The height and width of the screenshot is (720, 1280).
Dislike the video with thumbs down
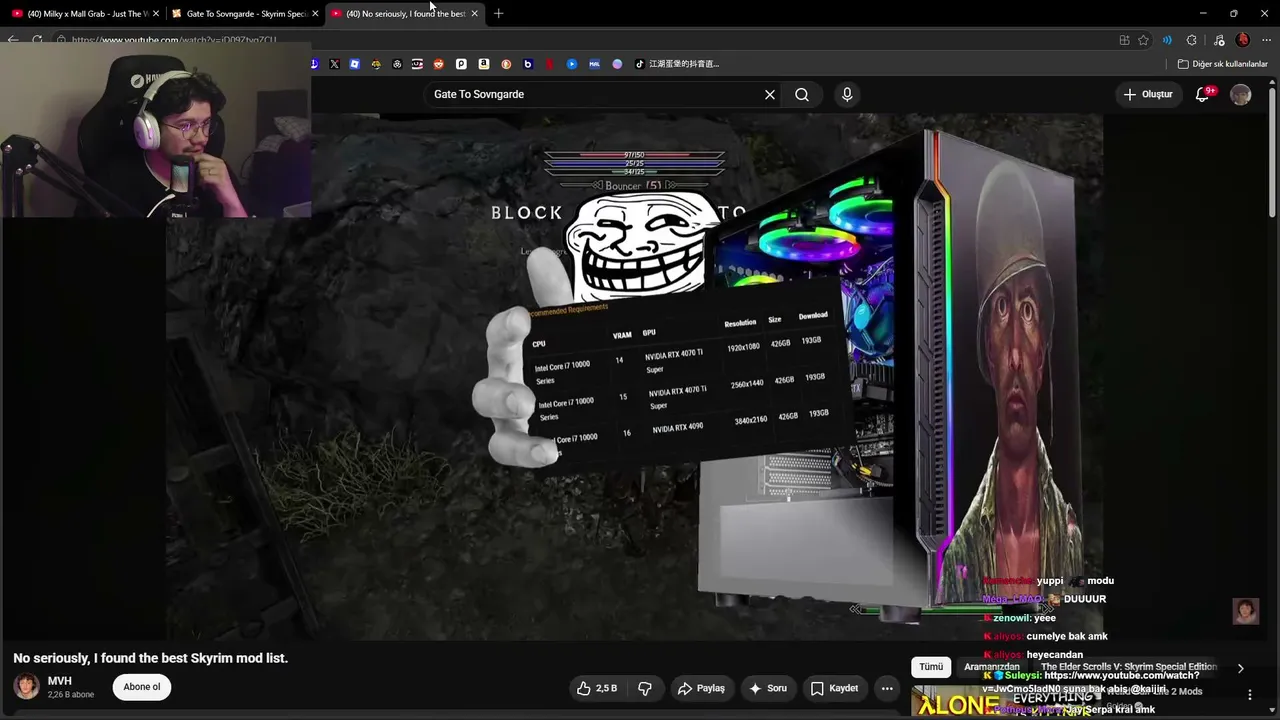pyautogui.click(x=645, y=688)
